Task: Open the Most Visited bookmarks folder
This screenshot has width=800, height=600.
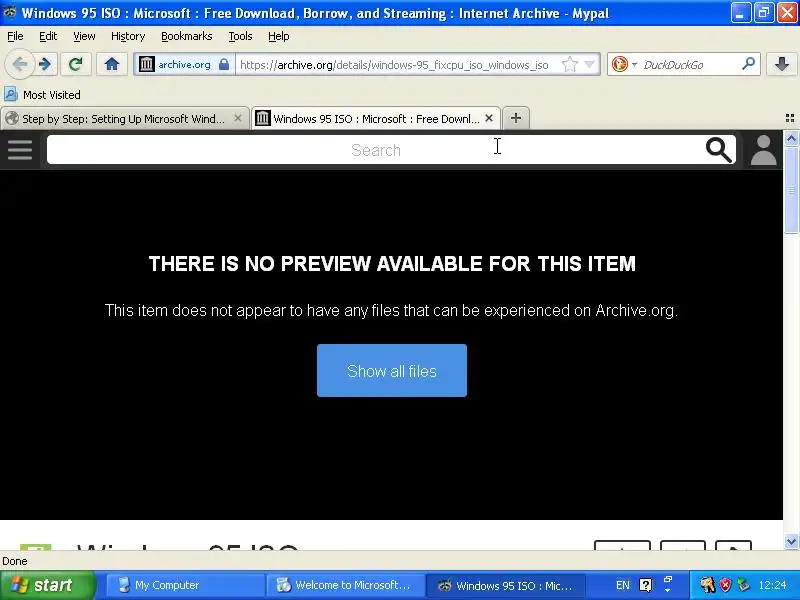Action: [43, 95]
